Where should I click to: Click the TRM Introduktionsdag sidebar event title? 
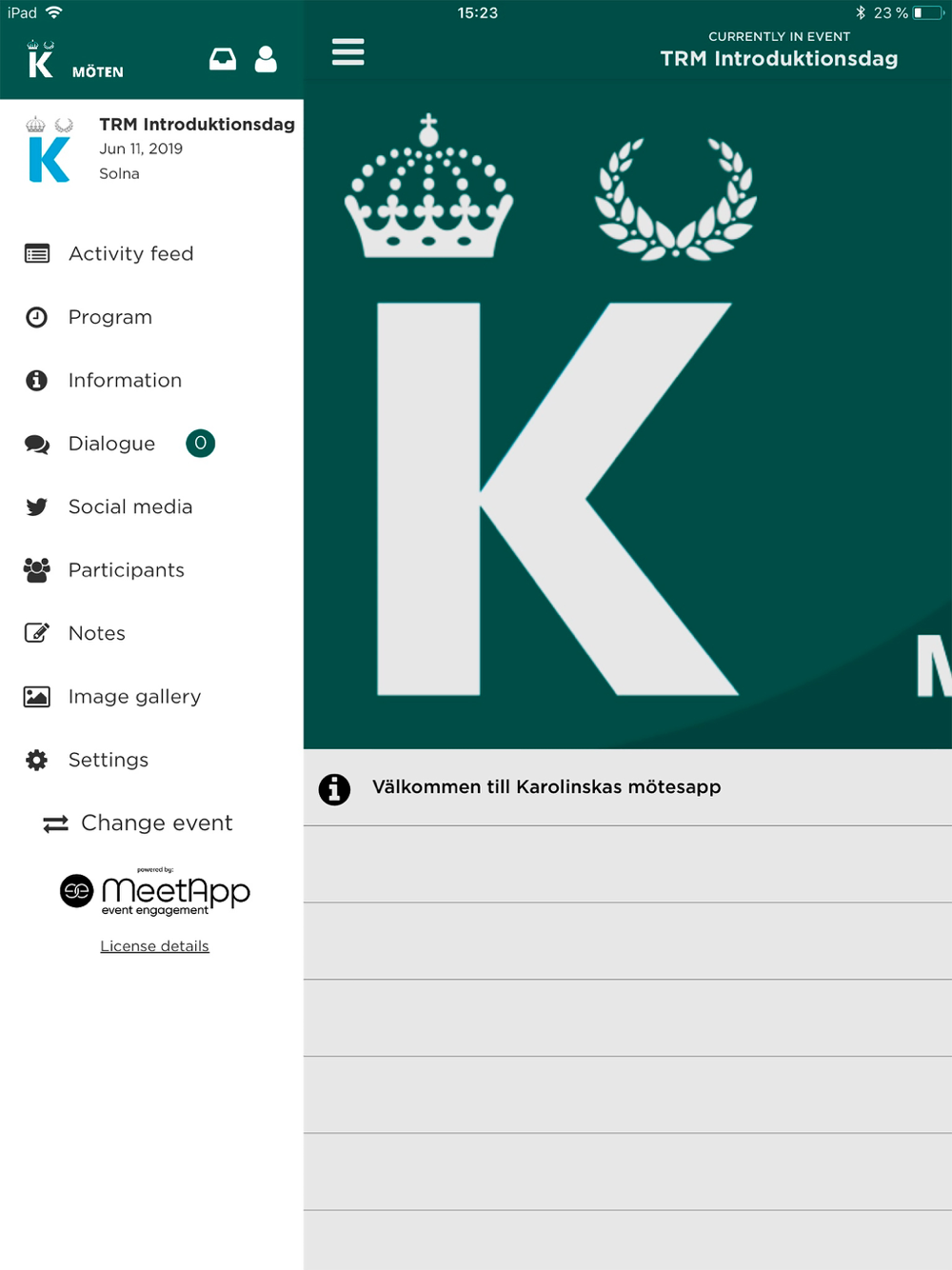tap(197, 124)
